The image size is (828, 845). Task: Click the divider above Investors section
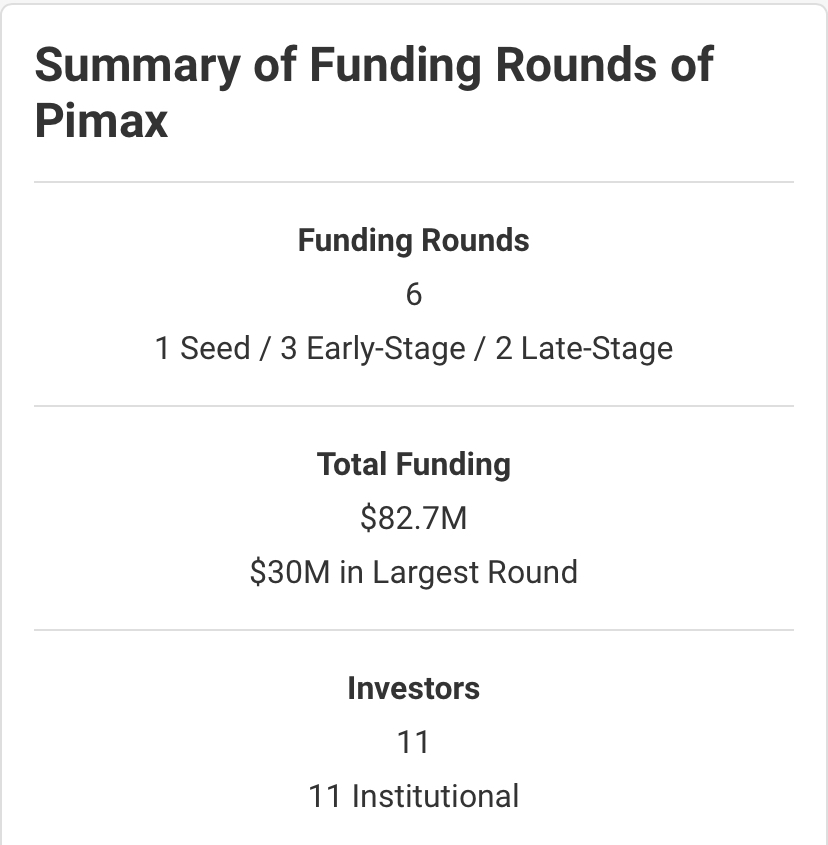point(414,629)
